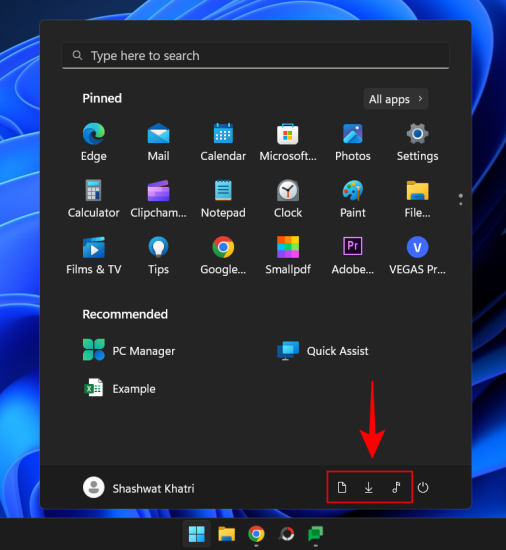
Task: Open recommended Quick Assist
Action: [323, 350]
